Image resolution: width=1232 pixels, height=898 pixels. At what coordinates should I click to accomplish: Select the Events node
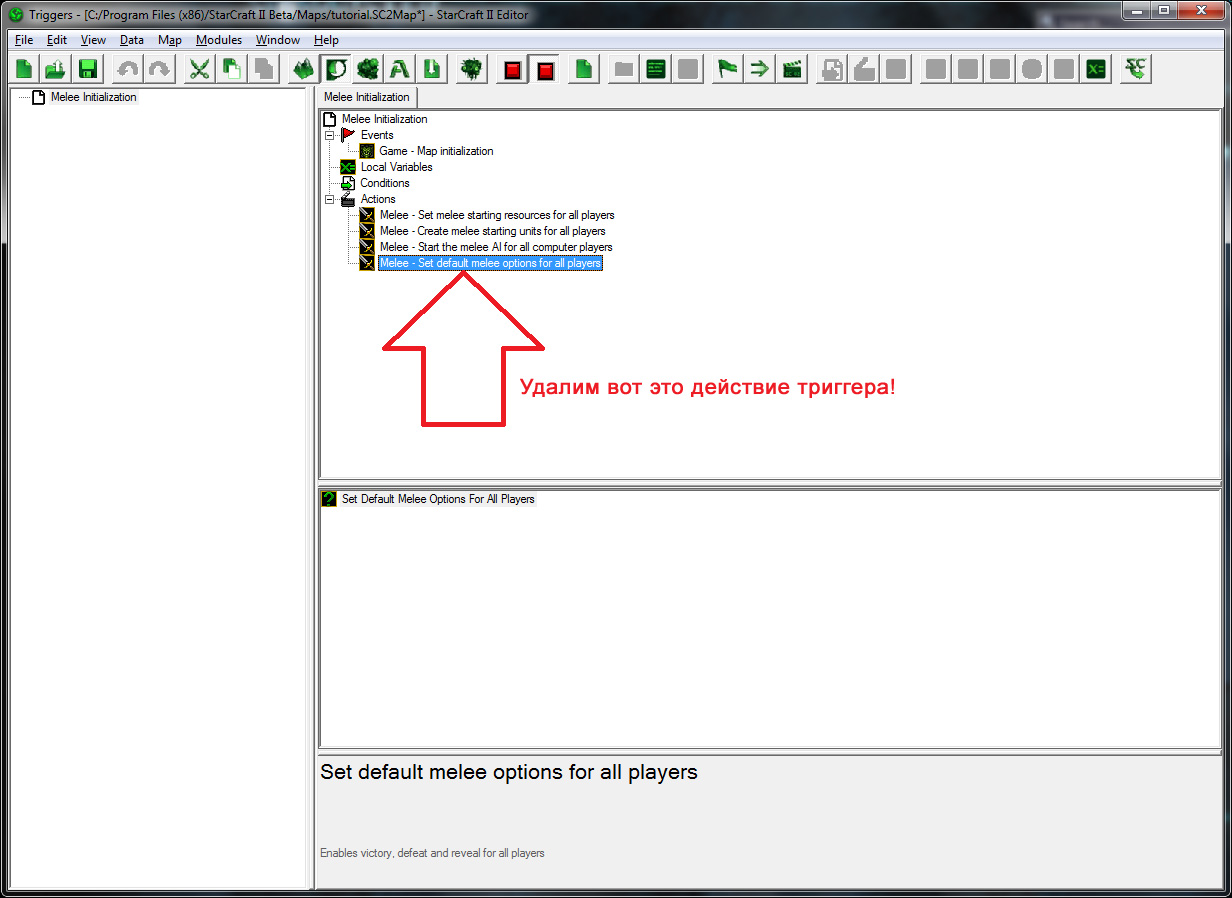[377, 135]
